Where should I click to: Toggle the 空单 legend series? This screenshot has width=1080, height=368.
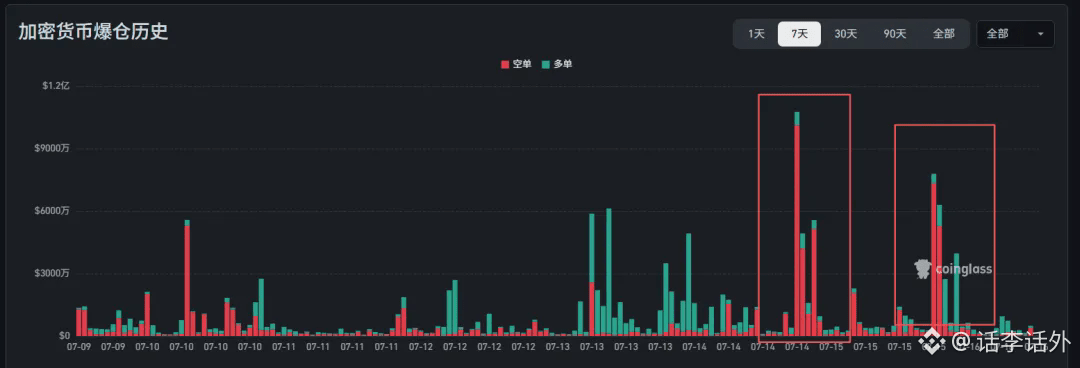pyautogui.click(x=516, y=64)
